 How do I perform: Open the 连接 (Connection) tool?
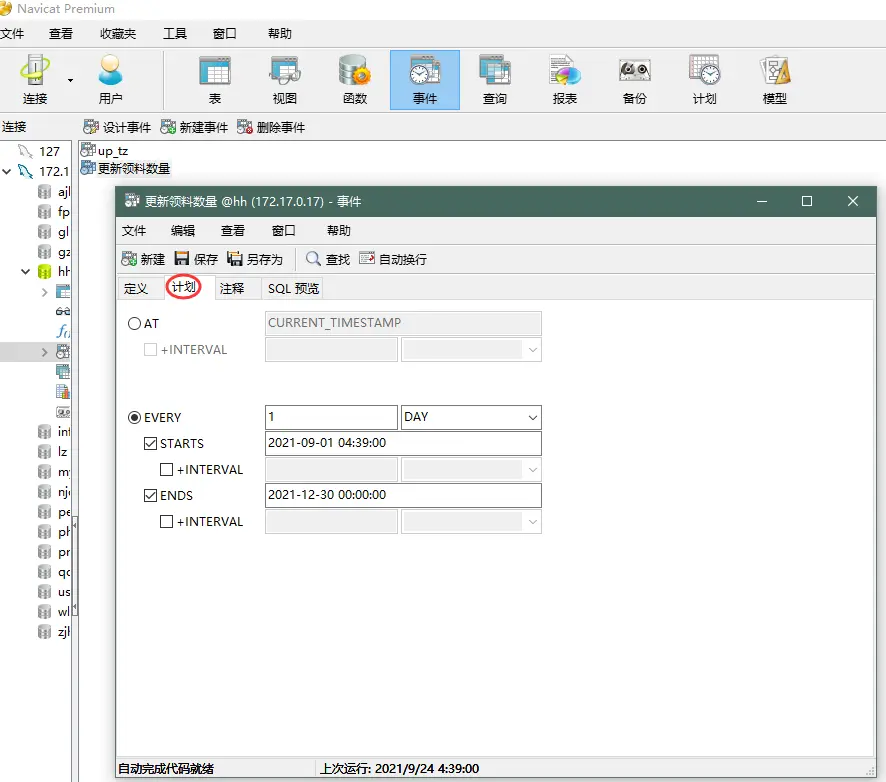35,80
